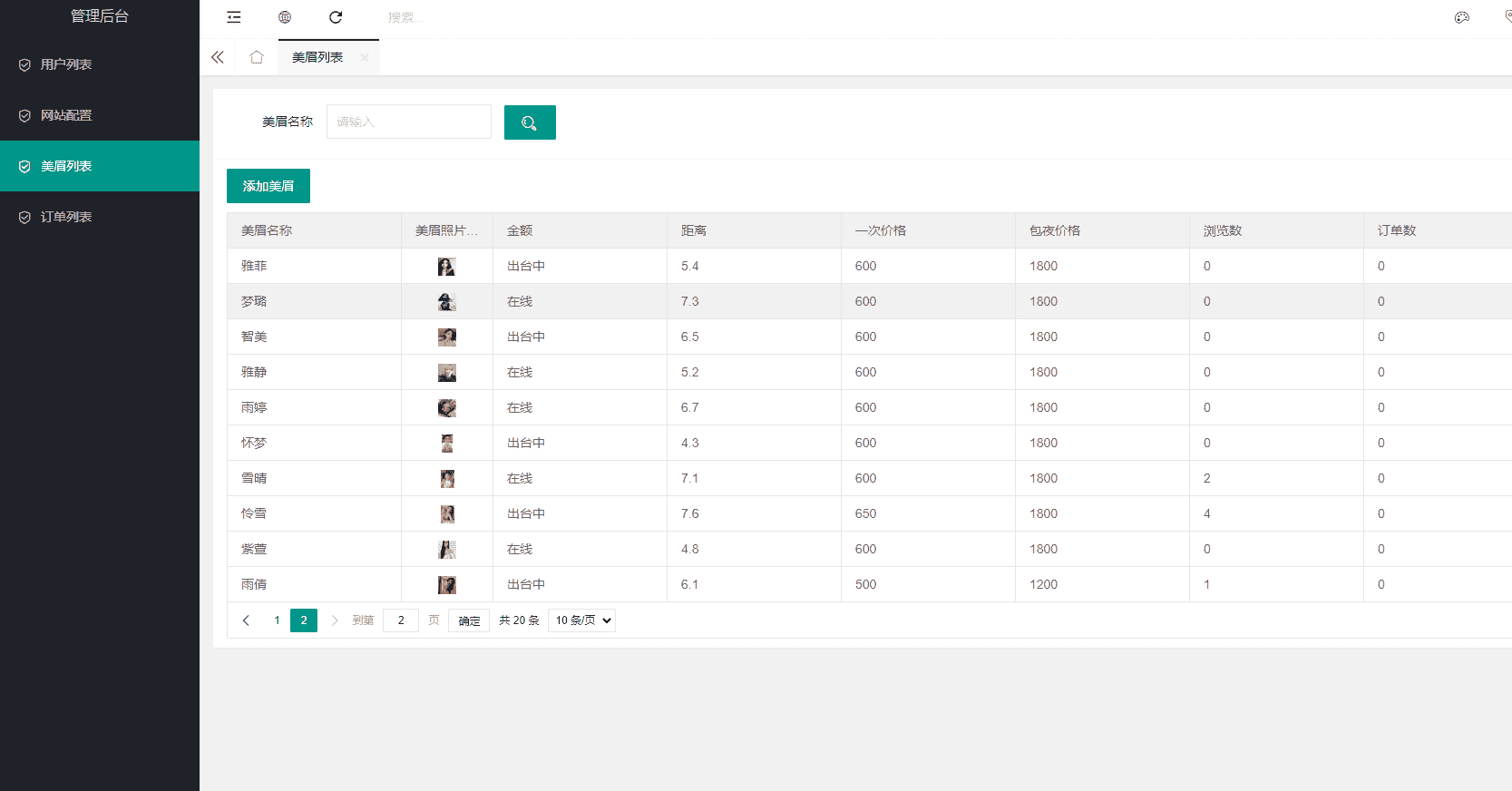Click the double left chevron tab scroller
Screen dimensions: 1512x791
pyautogui.click(x=218, y=57)
